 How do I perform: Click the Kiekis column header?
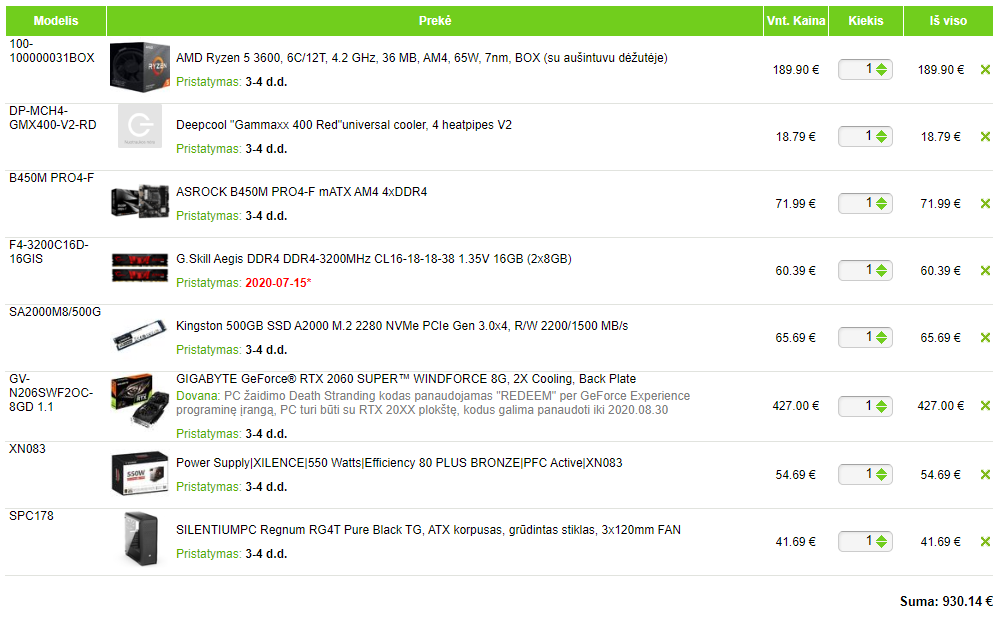pyautogui.click(x=866, y=21)
